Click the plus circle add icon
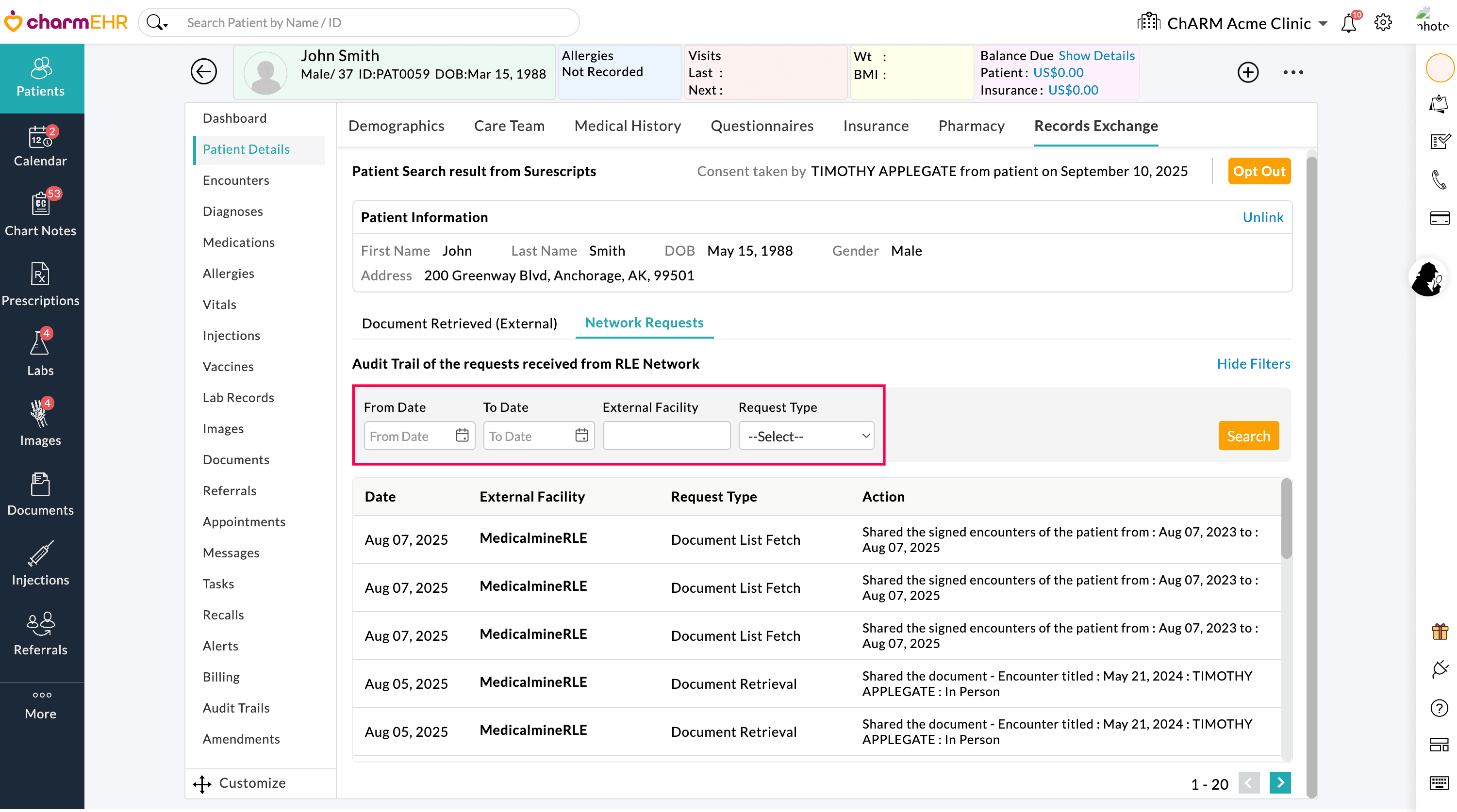The image size is (1457, 812). click(1248, 72)
